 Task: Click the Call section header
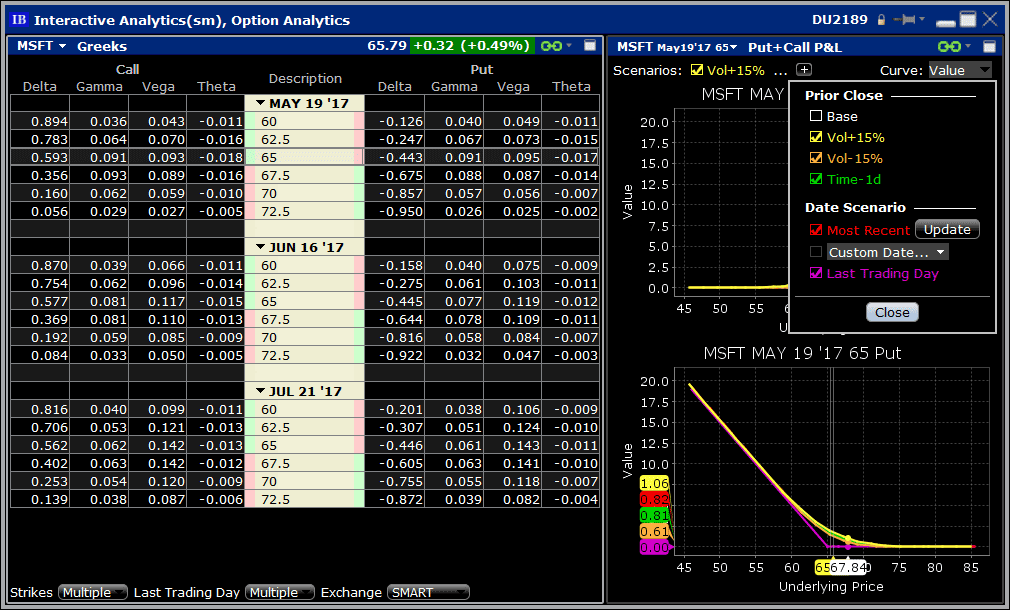(x=128, y=69)
